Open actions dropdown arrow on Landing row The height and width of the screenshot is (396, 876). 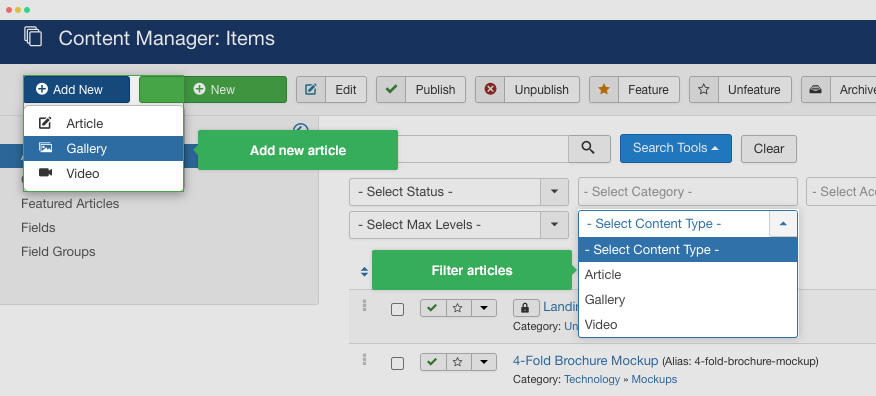click(x=484, y=308)
